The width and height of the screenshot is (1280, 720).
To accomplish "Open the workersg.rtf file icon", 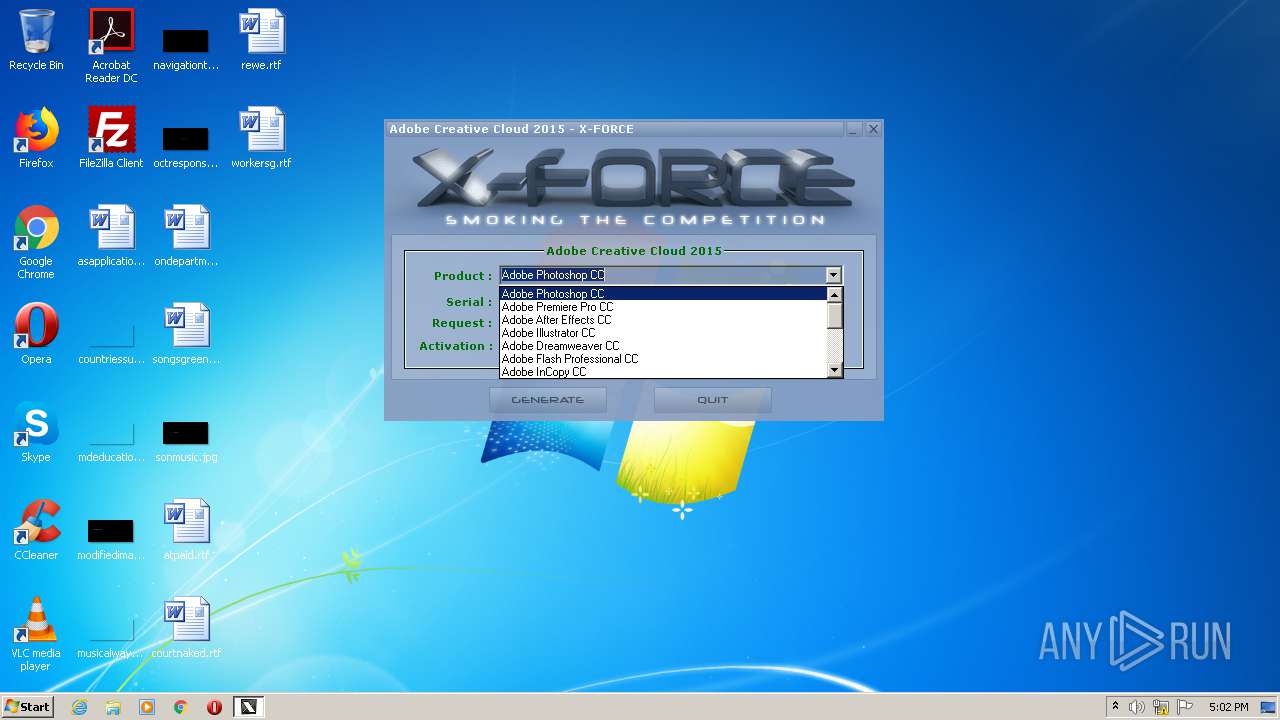I will pyautogui.click(x=261, y=139).
